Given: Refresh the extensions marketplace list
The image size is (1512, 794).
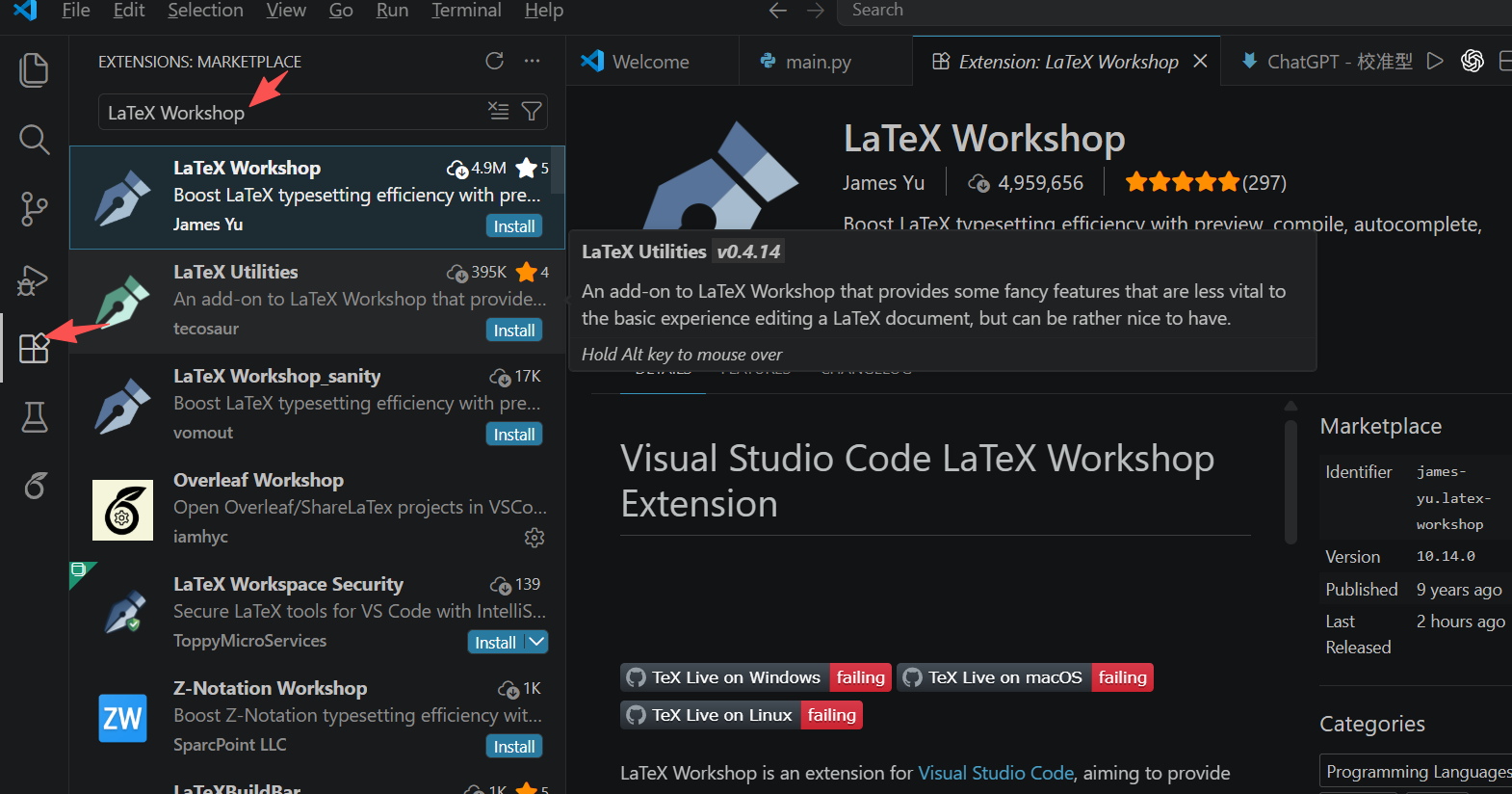Looking at the screenshot, I should point(495,62).
